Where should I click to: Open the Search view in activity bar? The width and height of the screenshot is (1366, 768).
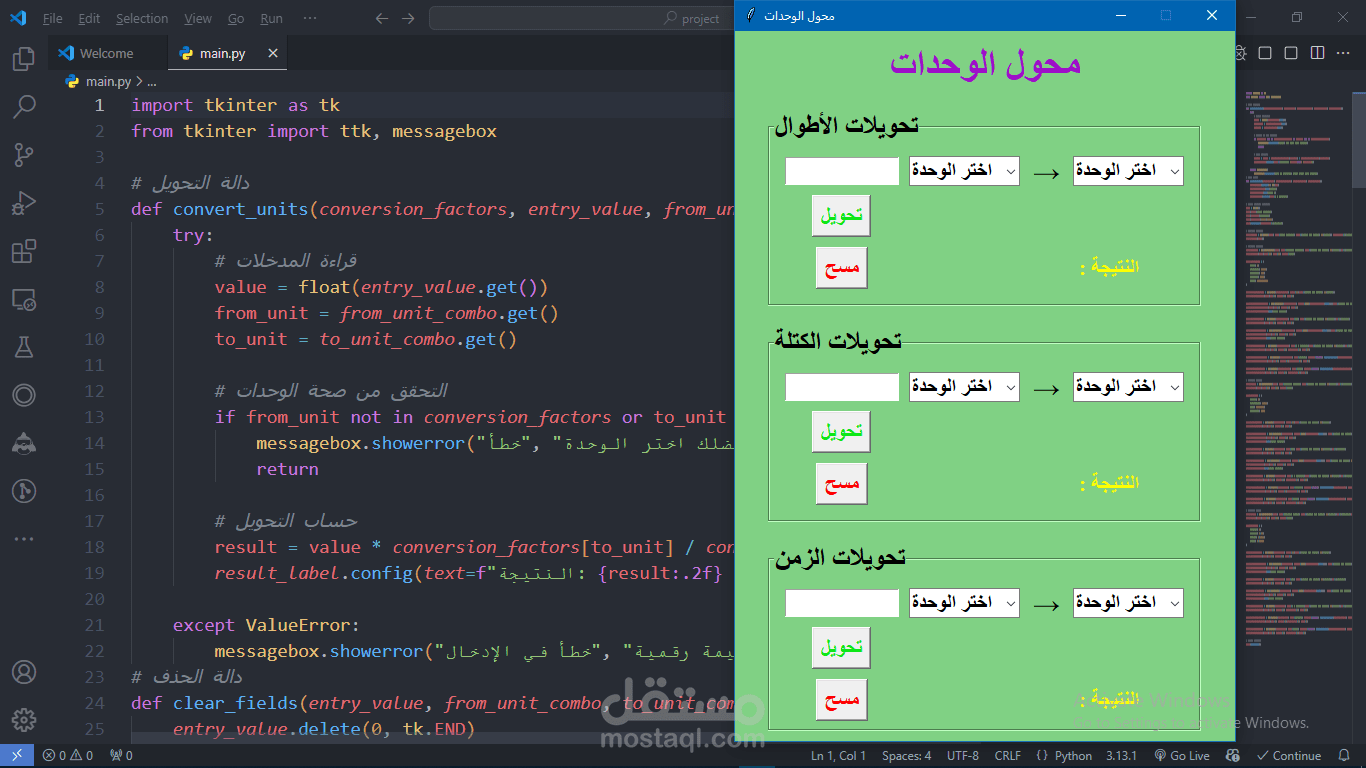[24, 107]
